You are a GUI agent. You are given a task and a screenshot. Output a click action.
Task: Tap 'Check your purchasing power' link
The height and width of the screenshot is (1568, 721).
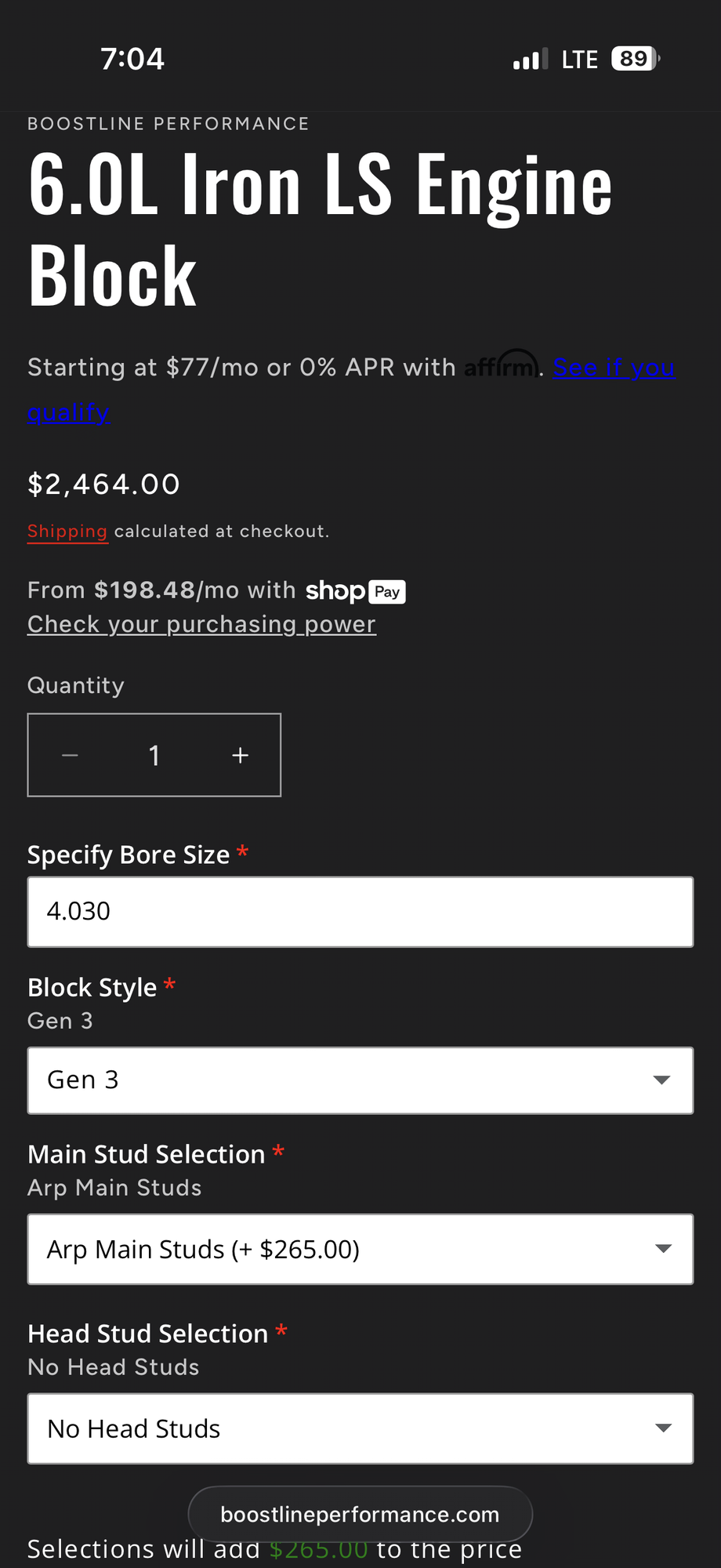(x=201, y=624)
